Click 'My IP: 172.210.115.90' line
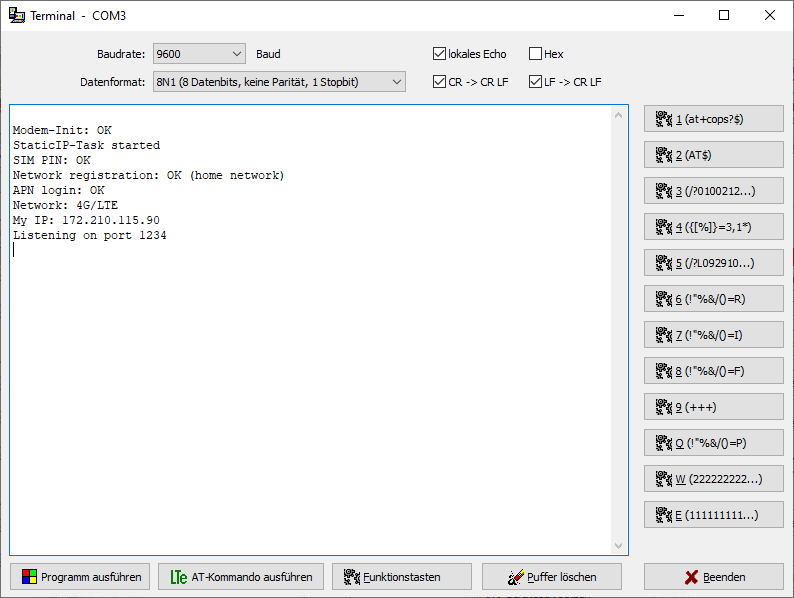 point(86,220)
